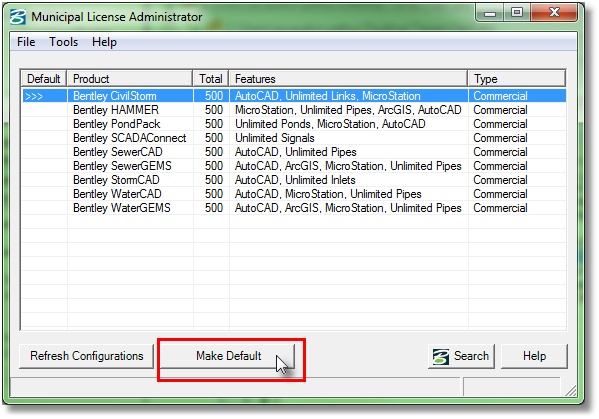Click the Default column header
Viewport: 599px width, 419px height.
pyautogui.click(x=44, y=79)
